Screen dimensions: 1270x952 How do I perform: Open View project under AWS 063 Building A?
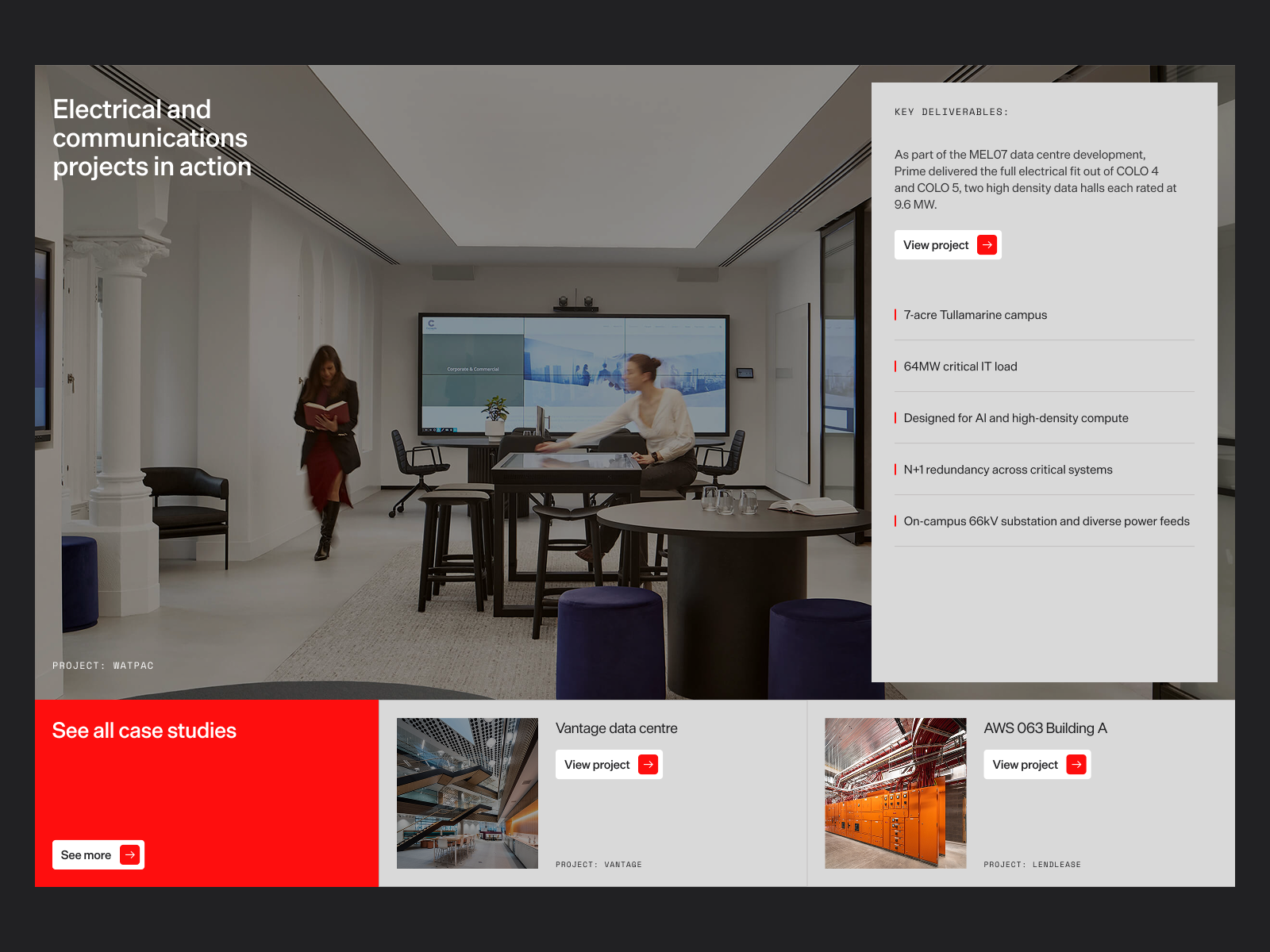(x=1037, y=765)
